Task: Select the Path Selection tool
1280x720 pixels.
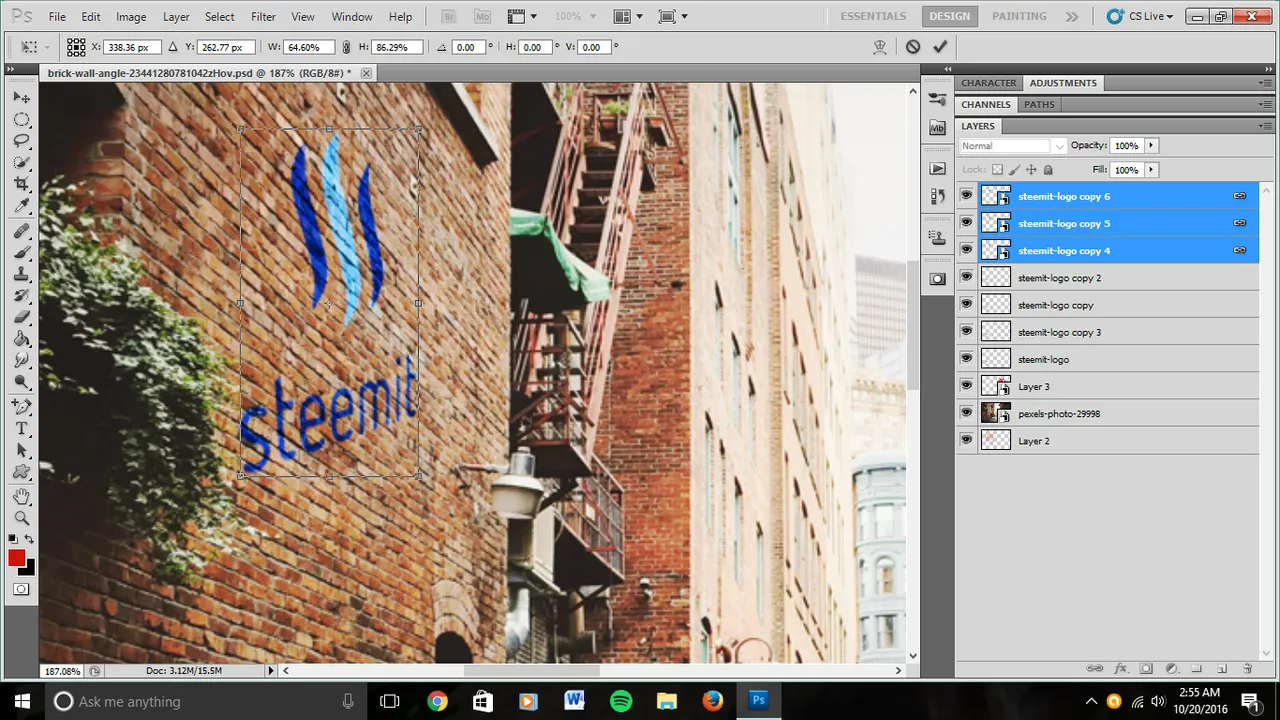Action: click(x=21, y=451)
